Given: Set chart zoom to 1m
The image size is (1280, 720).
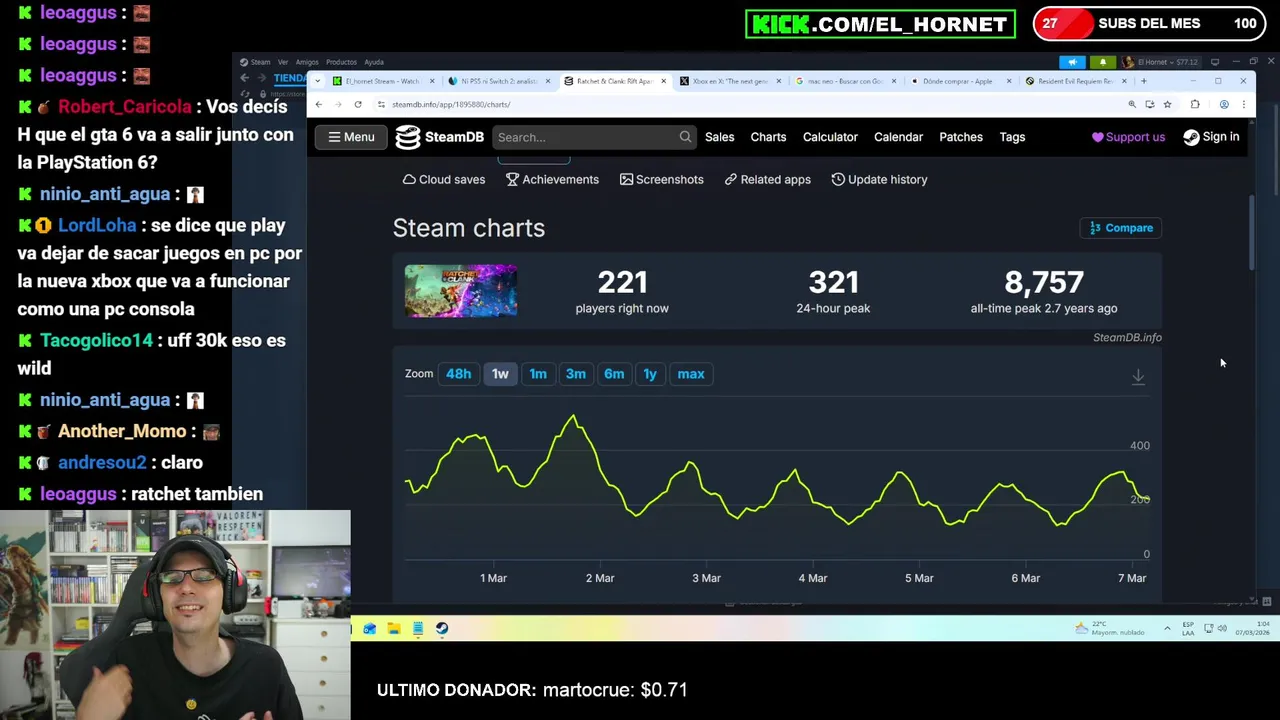Looking at the screenshot, I should [538, 374].
